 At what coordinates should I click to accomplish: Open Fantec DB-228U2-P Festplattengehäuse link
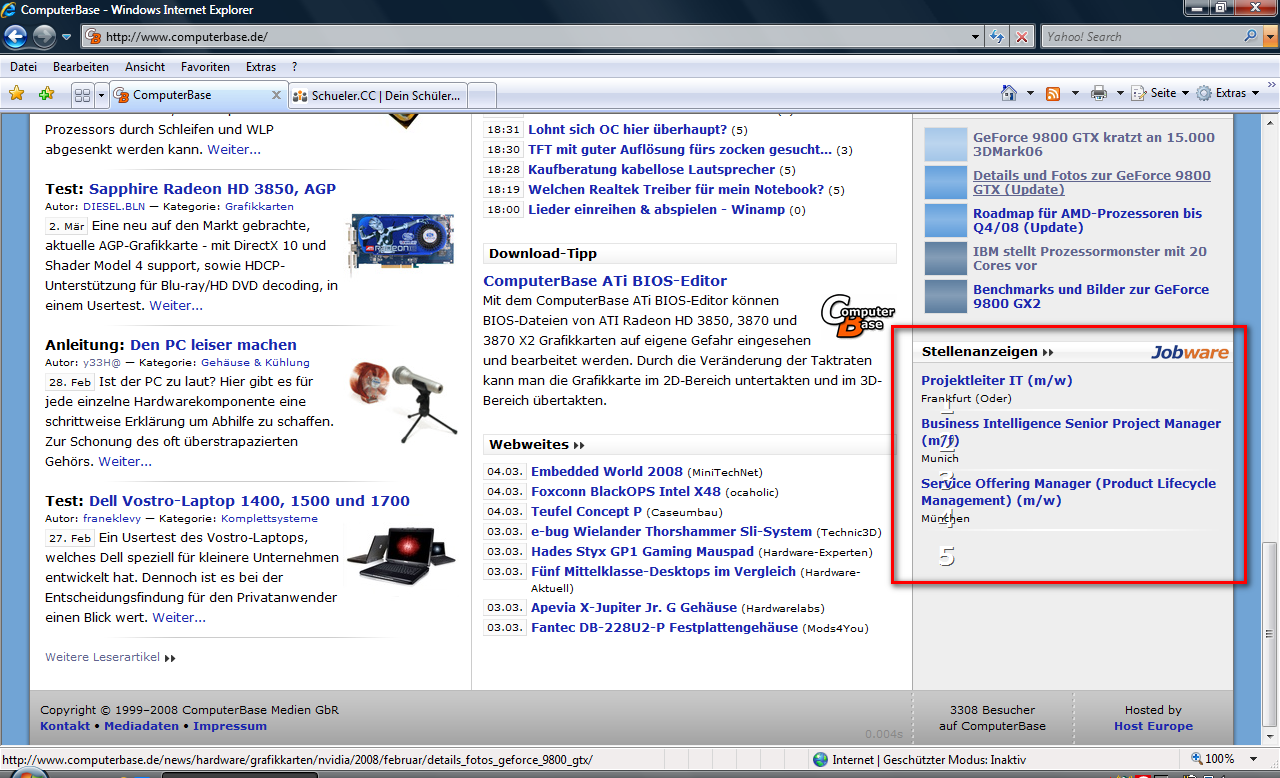[x=664, y=627]
